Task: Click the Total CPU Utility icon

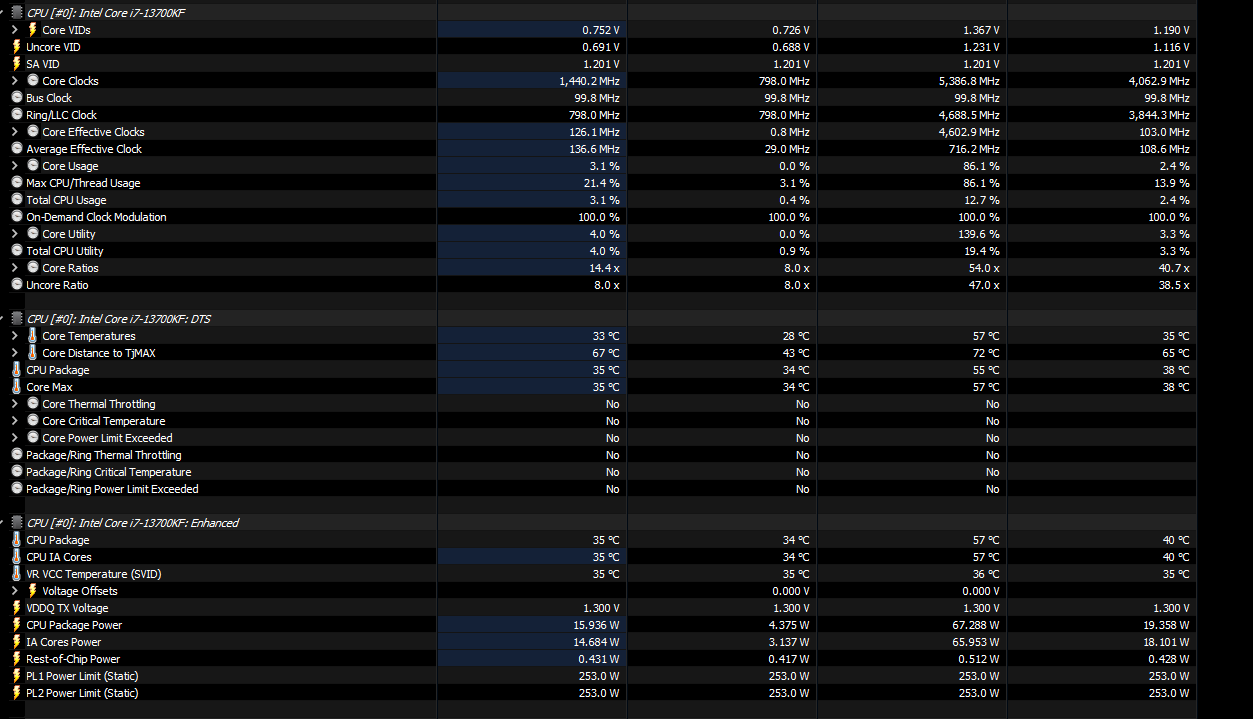Action: [16, 251]
